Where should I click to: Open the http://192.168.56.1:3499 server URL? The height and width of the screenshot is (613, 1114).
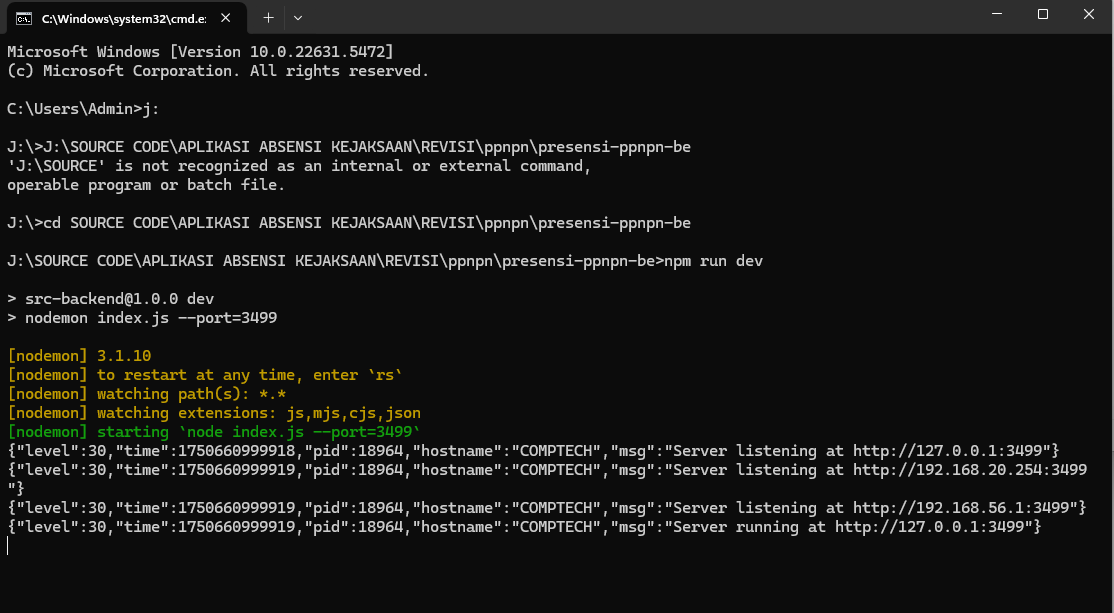(964, 508)
